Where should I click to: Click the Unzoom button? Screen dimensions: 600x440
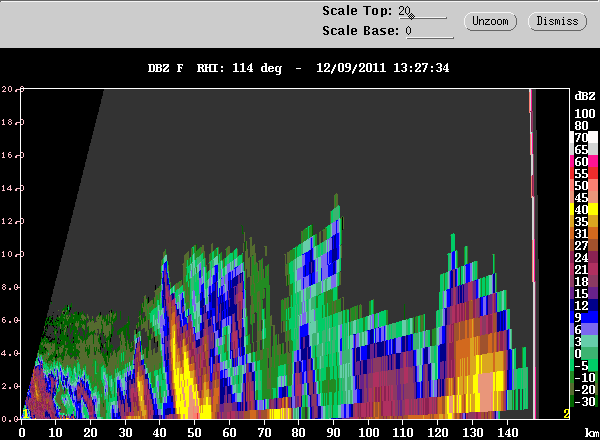(x=490, y=21)
